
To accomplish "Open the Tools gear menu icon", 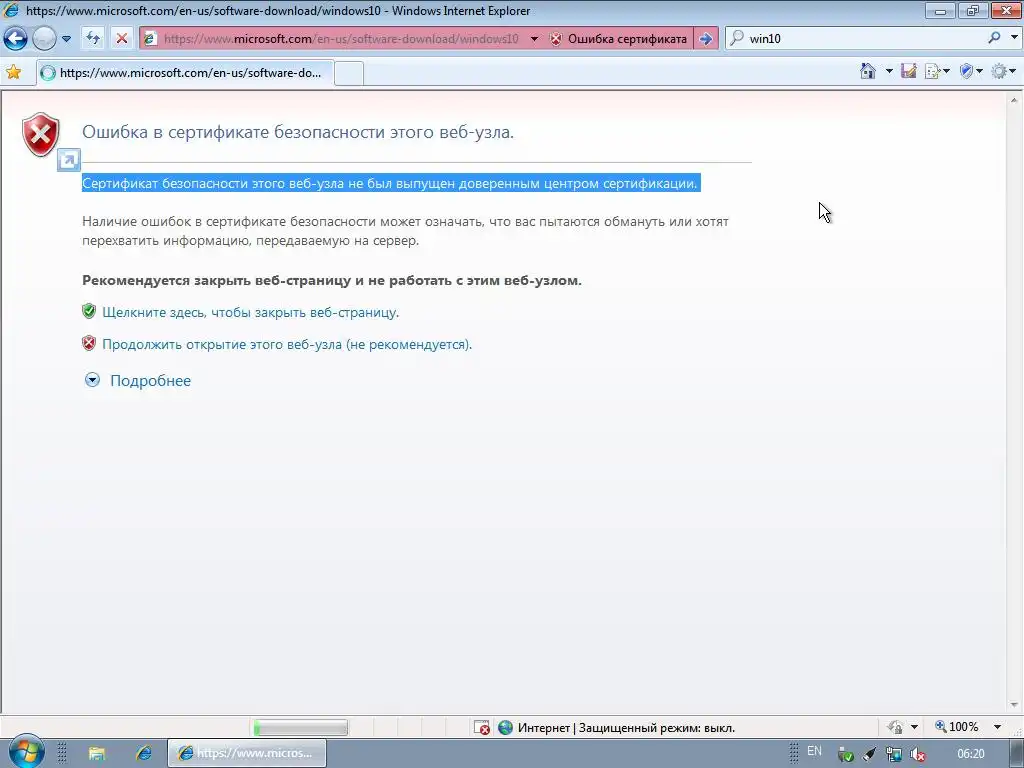I will [x=999, y=71].
